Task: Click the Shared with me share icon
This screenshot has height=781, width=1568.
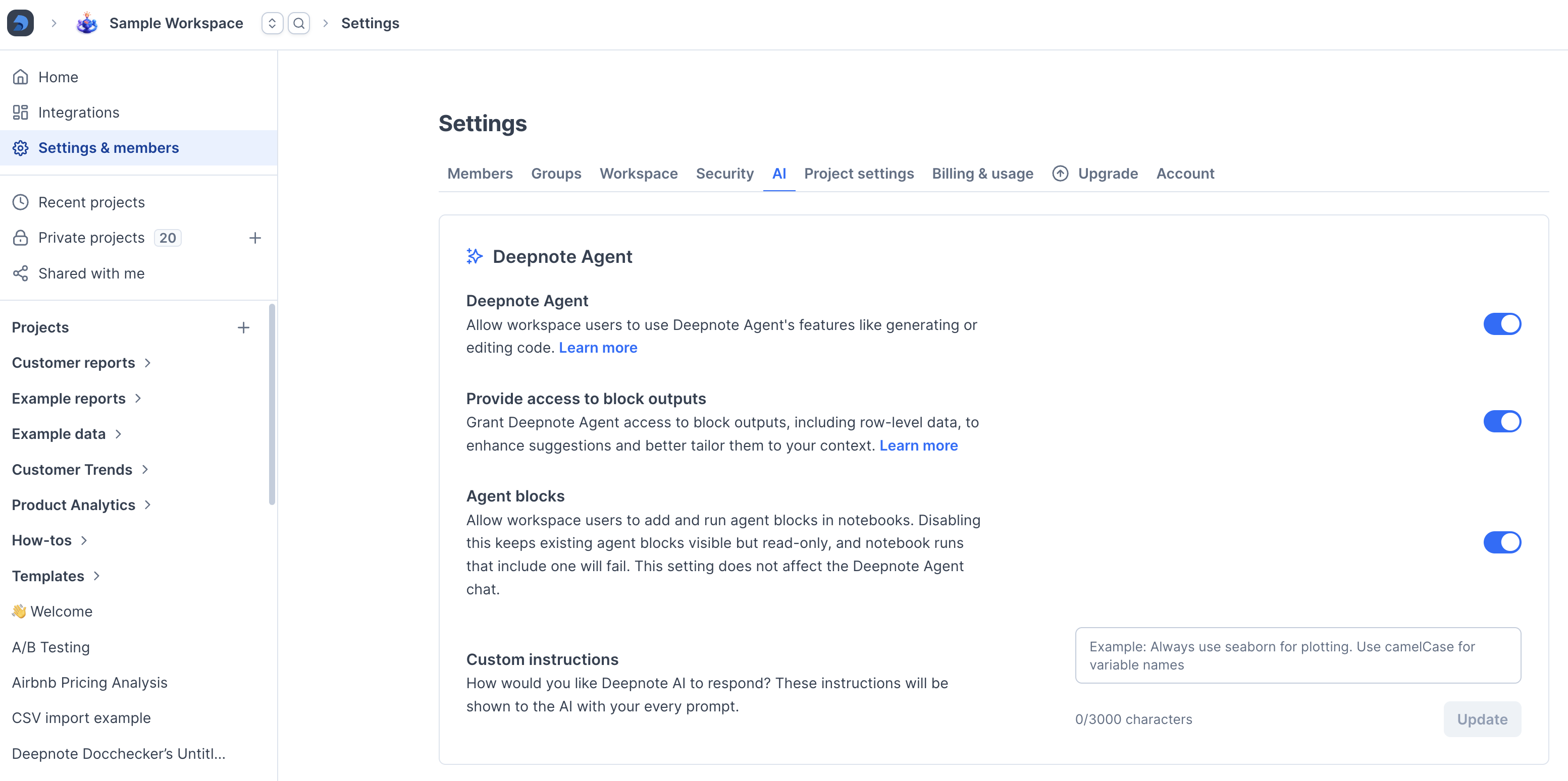Action: (21, 274)
